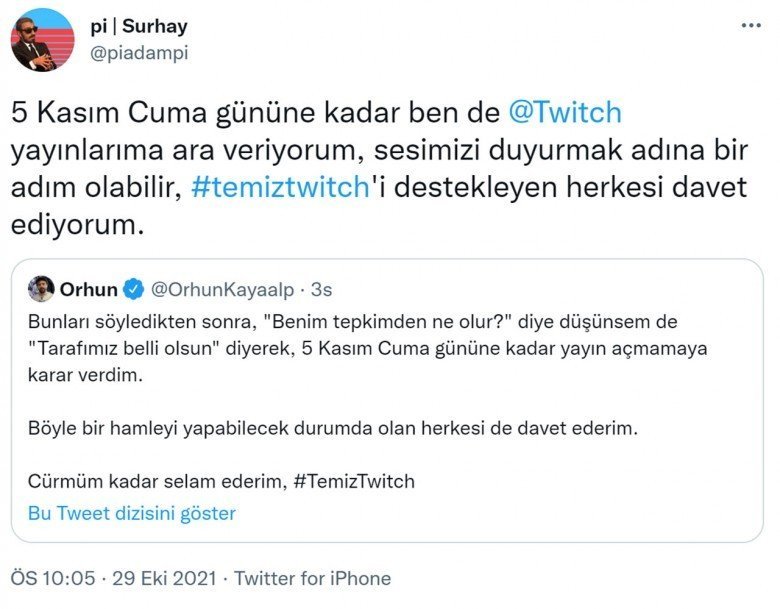The width and height of the screenshot is (780, 609).
Task: Click the Orhun display name
Action: [89, 290]
